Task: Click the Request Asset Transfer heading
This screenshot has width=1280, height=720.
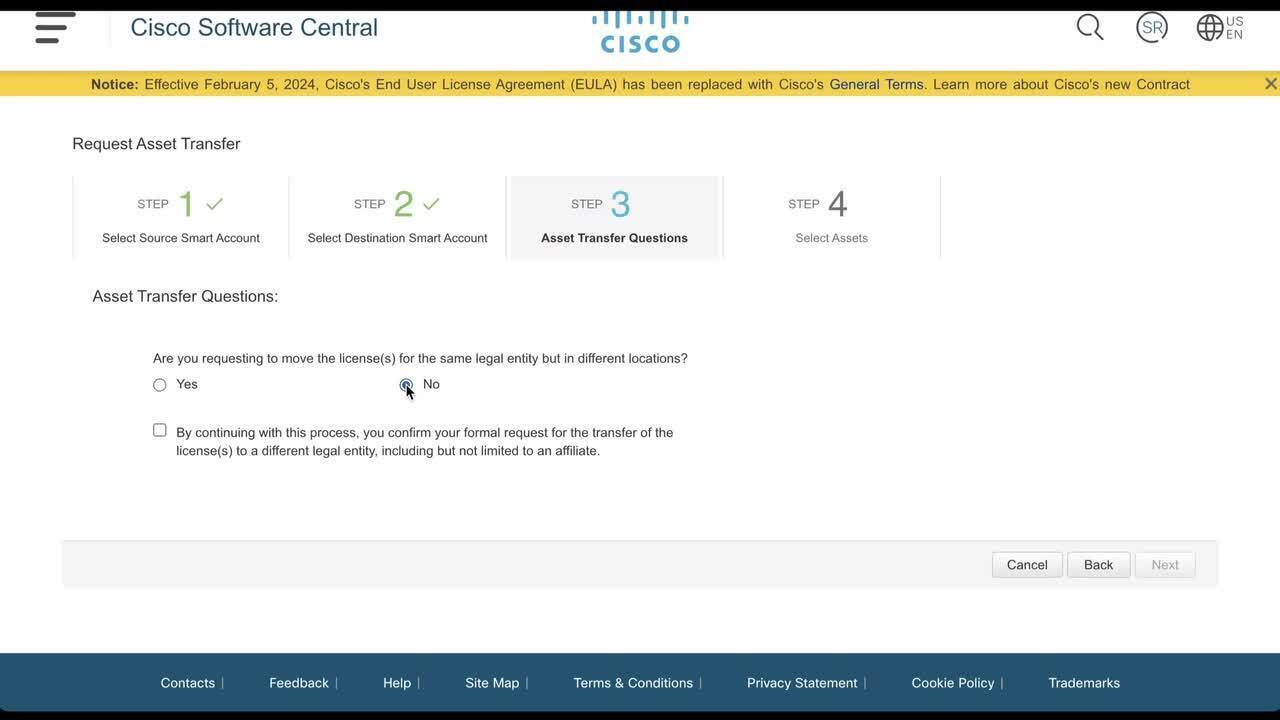Action: coord(156,144)
